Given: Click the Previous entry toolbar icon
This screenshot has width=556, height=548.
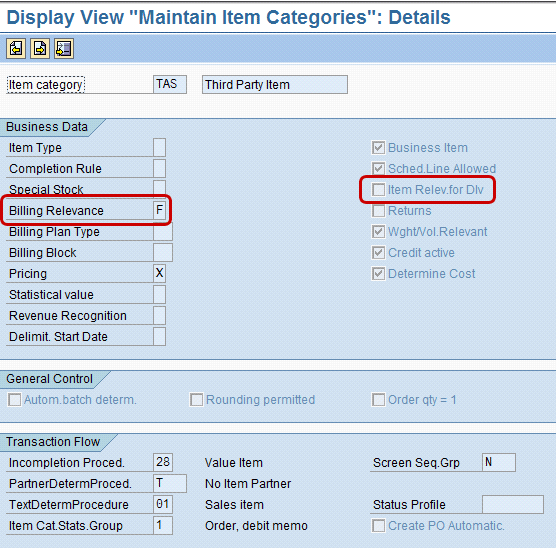Looking at the screenshot, I should [x=16, y=49].
